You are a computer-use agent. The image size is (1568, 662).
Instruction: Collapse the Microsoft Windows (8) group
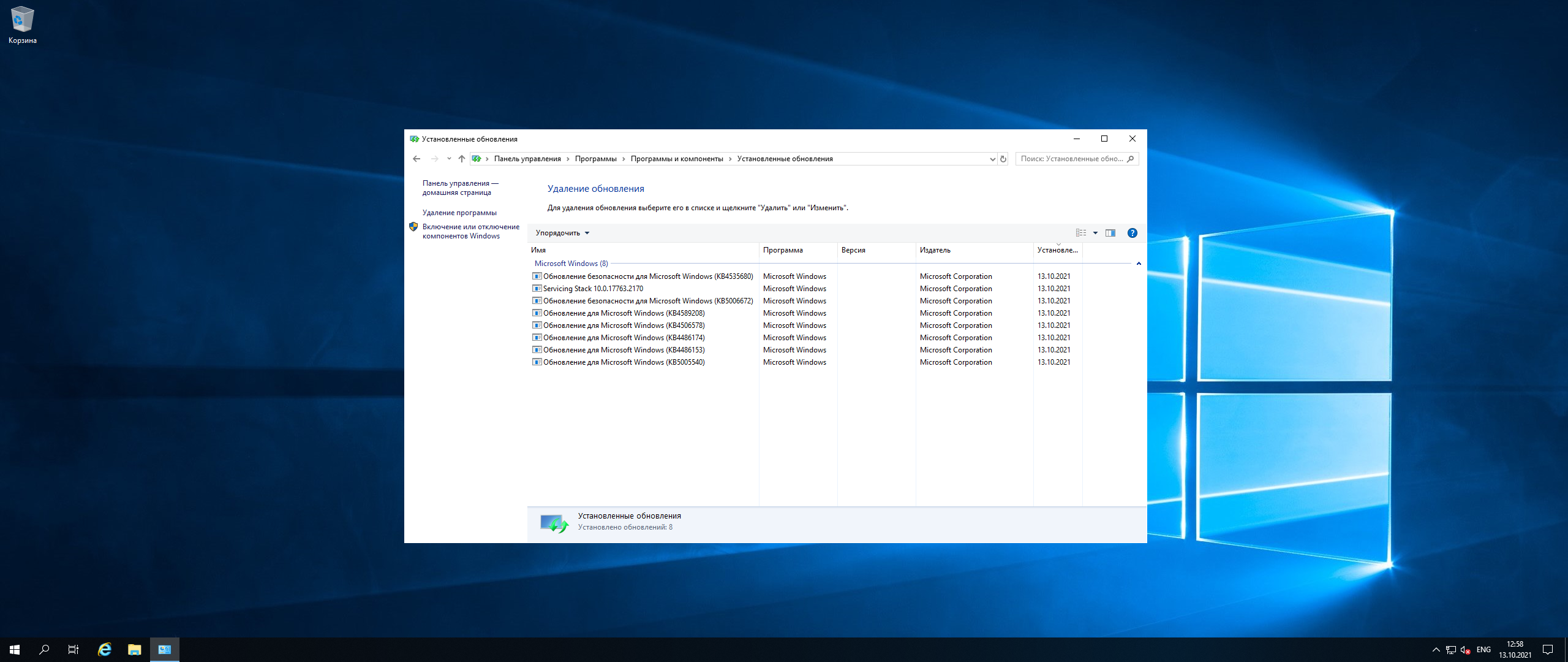pos(1139,264)
